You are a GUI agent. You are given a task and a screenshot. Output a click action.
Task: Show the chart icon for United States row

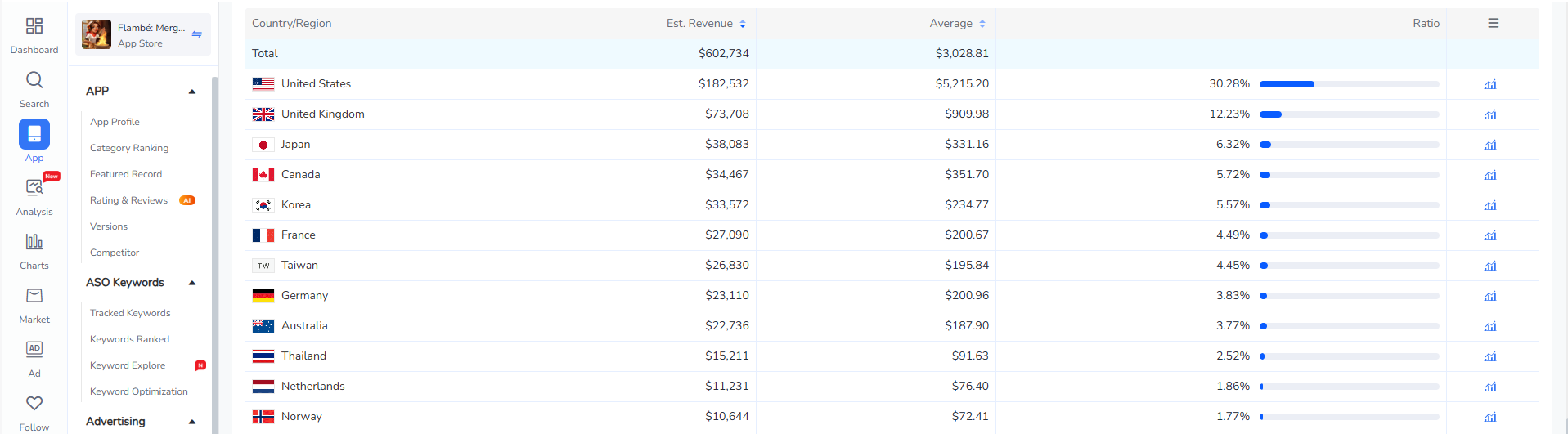(x=1490, y=84)
